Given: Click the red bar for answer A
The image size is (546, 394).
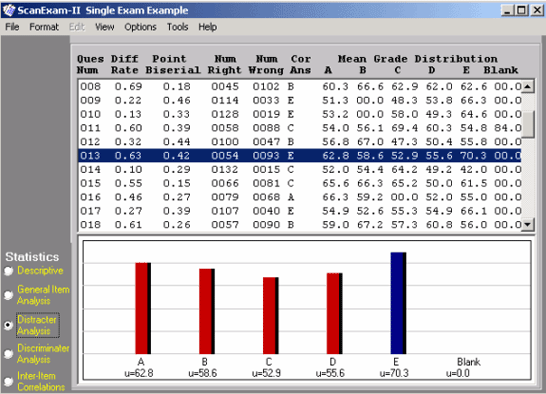Looking at the screenshot, I should tap(143, 308).
